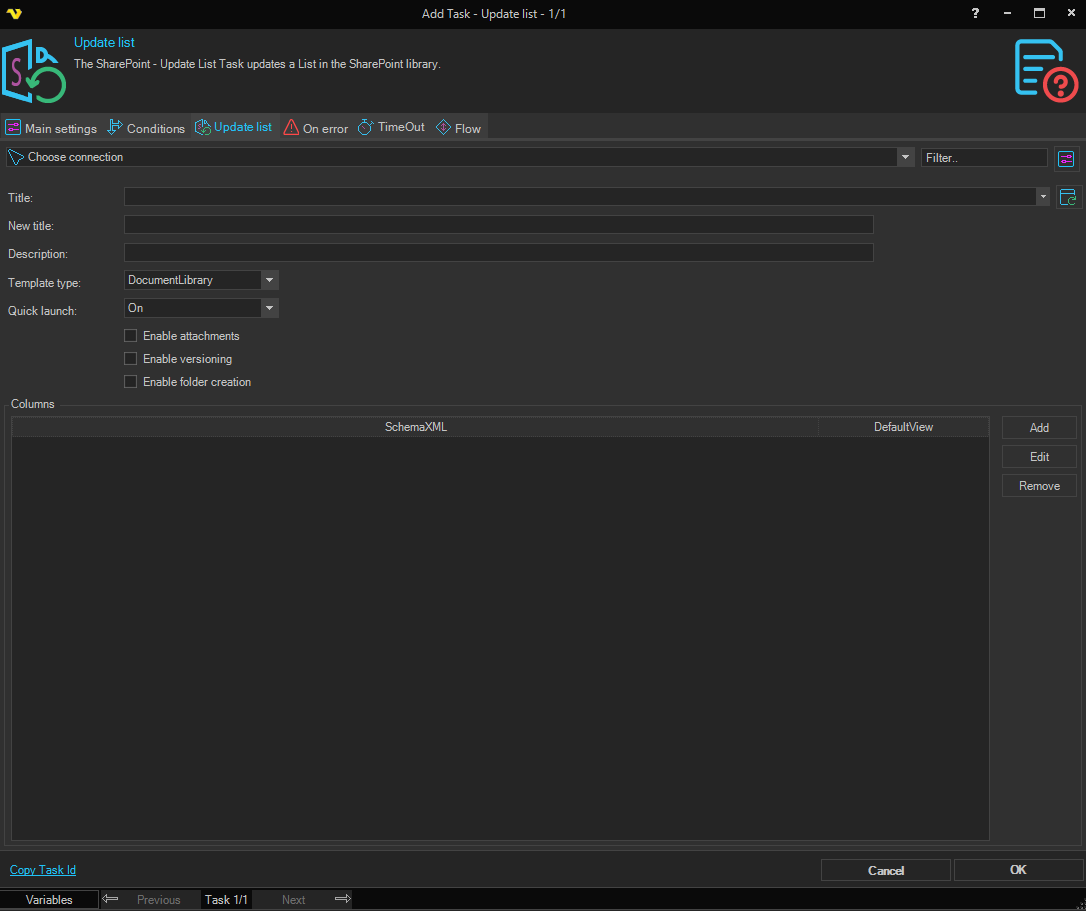Maximize the Add Task window
Screen dimensions: 1086x911
click(1039, 13)
